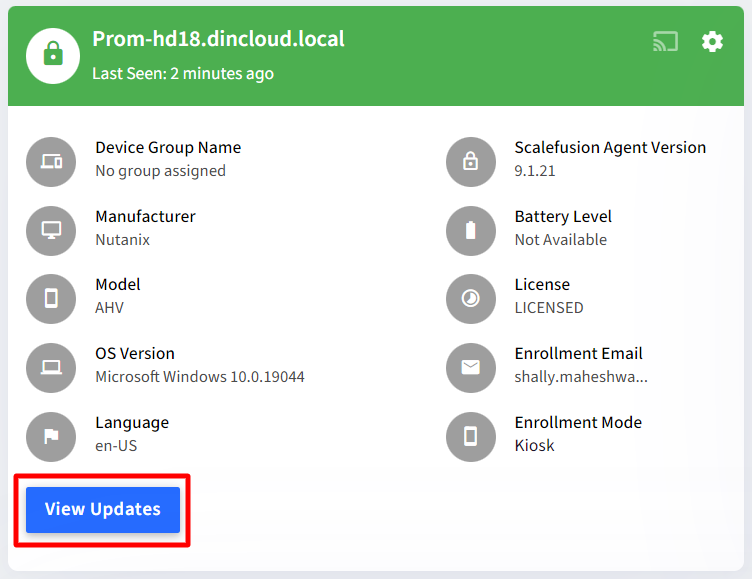Click agent version 9.1.21
This screenshot has width=752, height=579.
coord(535,171)
